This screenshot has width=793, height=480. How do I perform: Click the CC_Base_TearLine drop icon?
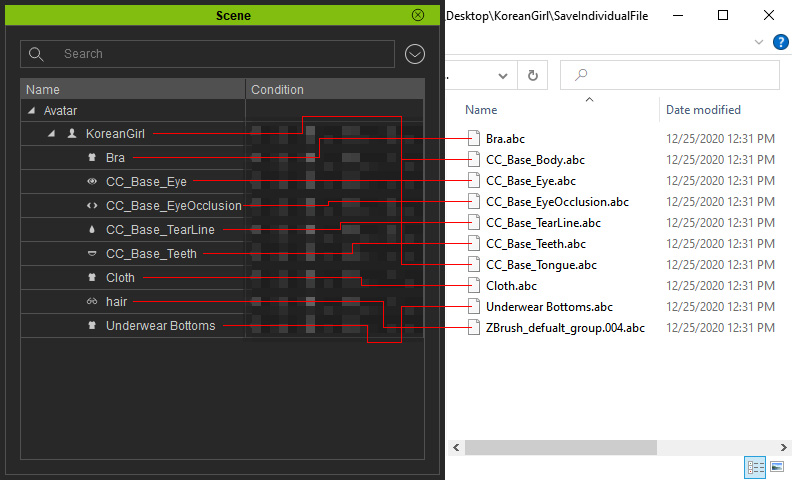click(x=92, y=229)
